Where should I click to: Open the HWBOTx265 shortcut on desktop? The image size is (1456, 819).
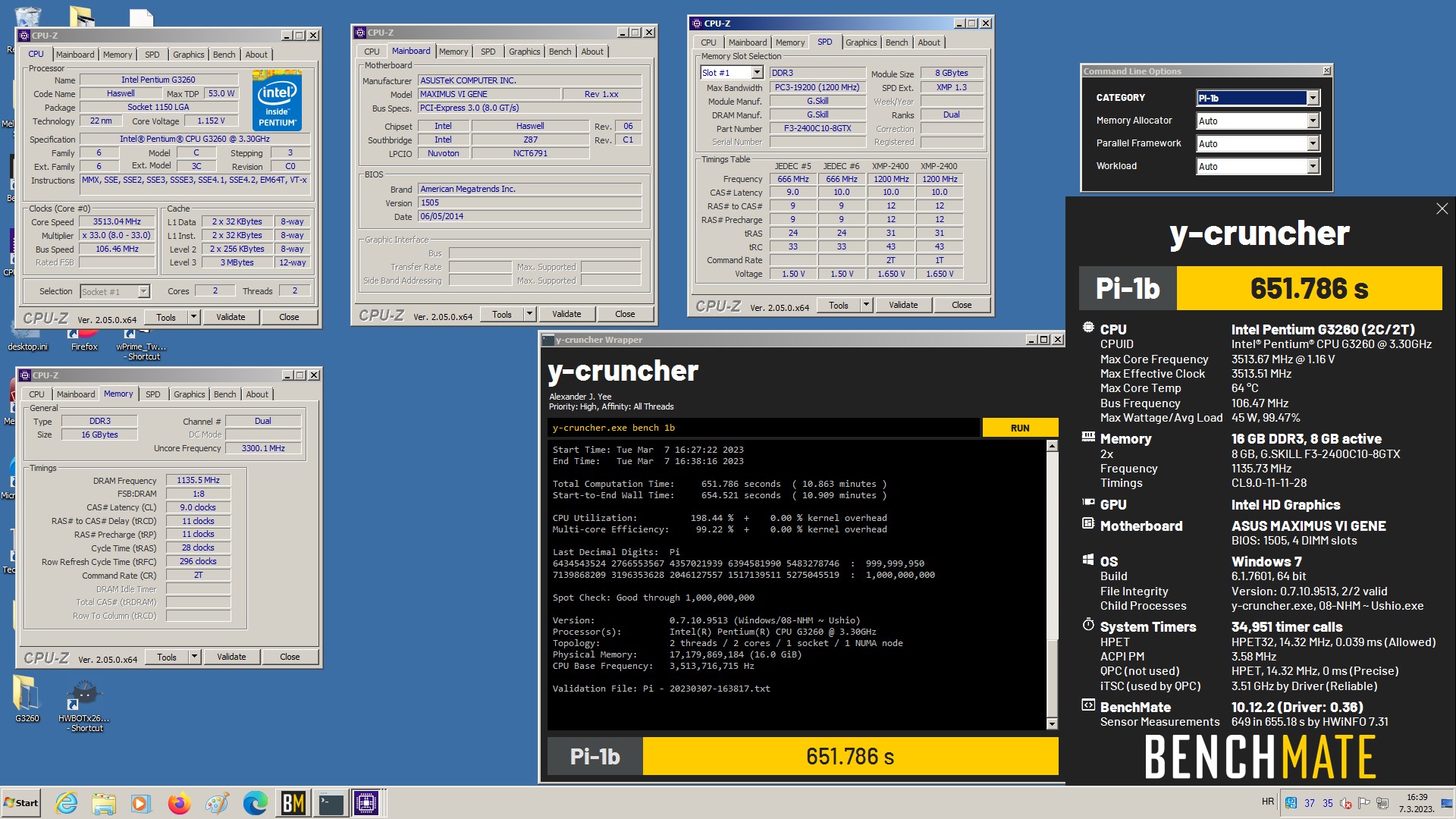pyautogui.click(x=83, y=705)
